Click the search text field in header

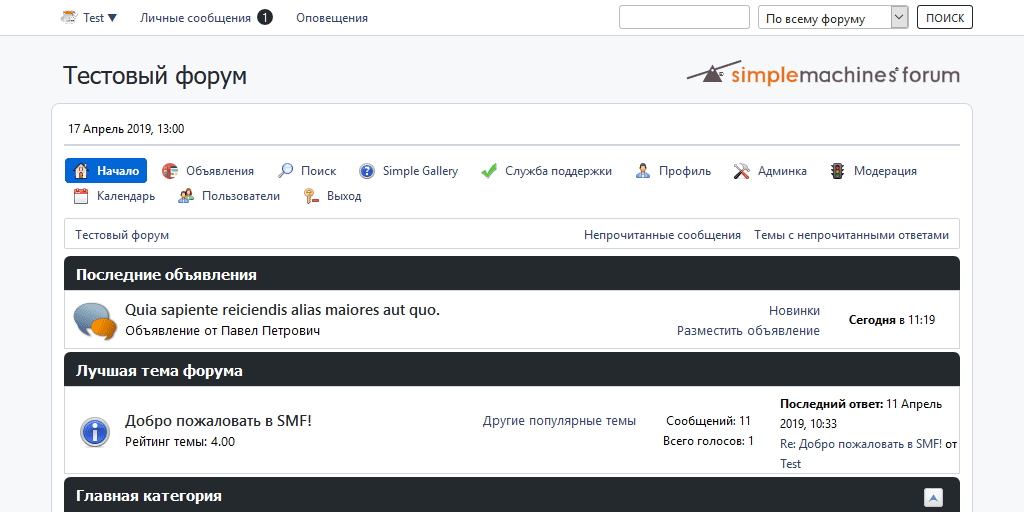point(684,18)
